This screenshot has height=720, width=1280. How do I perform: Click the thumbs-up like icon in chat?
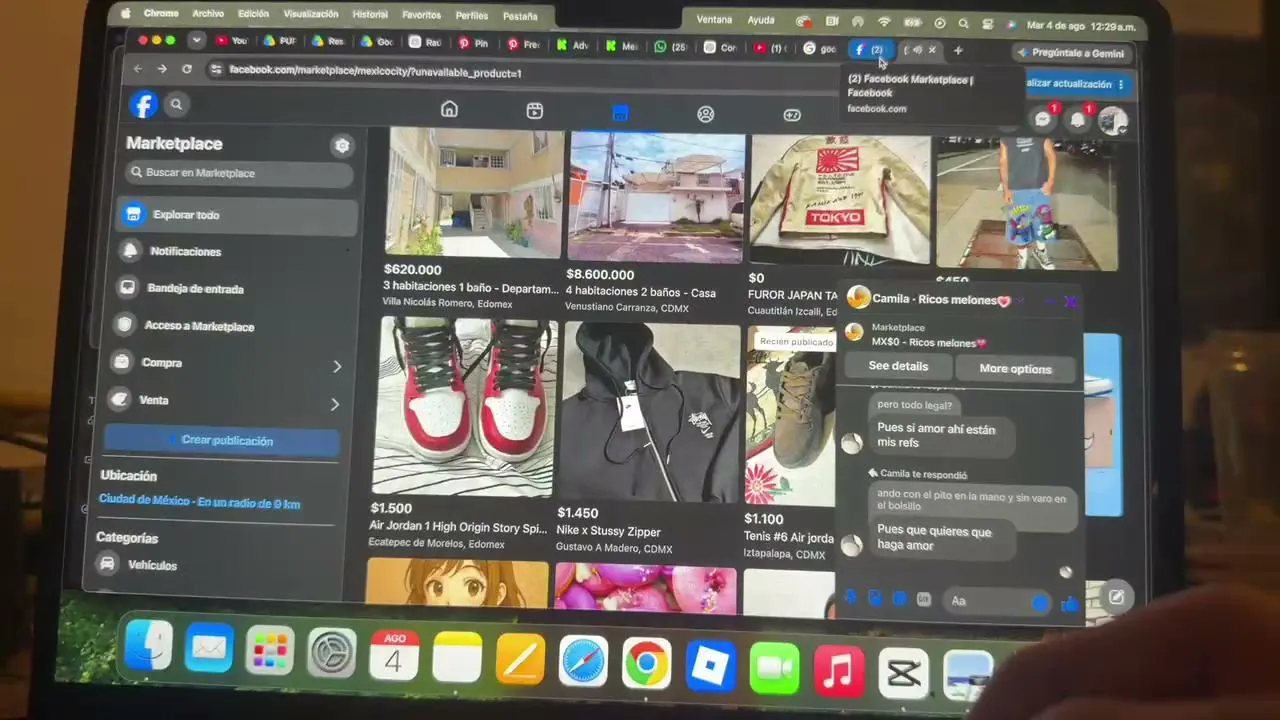1070,603
